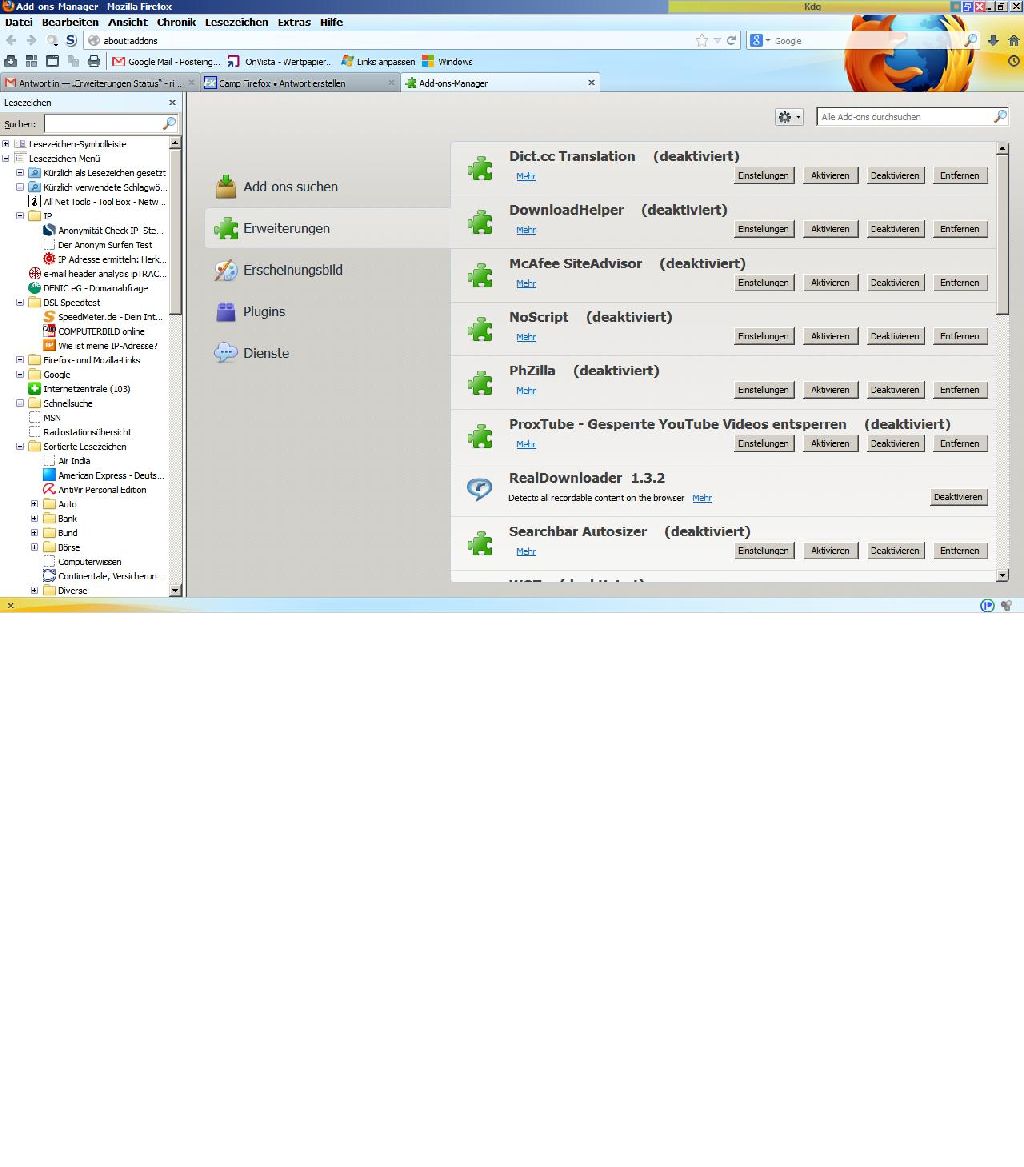Open the Downloads arrow icon
This screenshot has width=1024, height=1167.
pos(993,40)
